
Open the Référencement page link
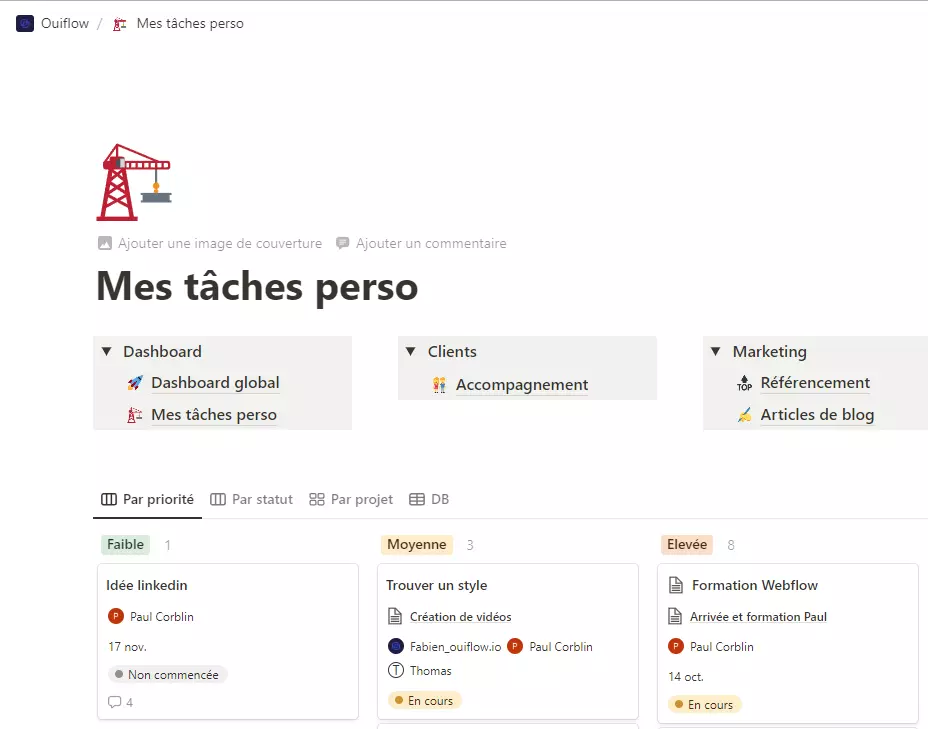816,383
